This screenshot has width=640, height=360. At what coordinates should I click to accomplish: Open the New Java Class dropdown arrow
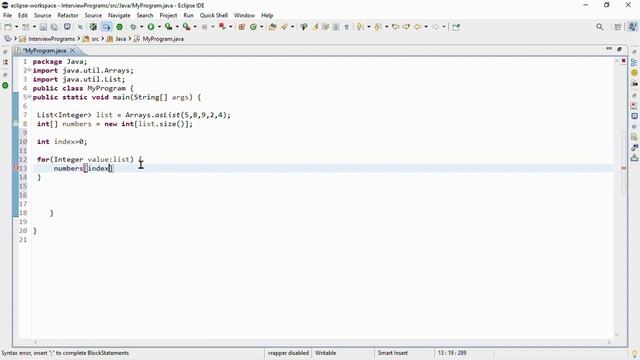(x=262, y=27)
